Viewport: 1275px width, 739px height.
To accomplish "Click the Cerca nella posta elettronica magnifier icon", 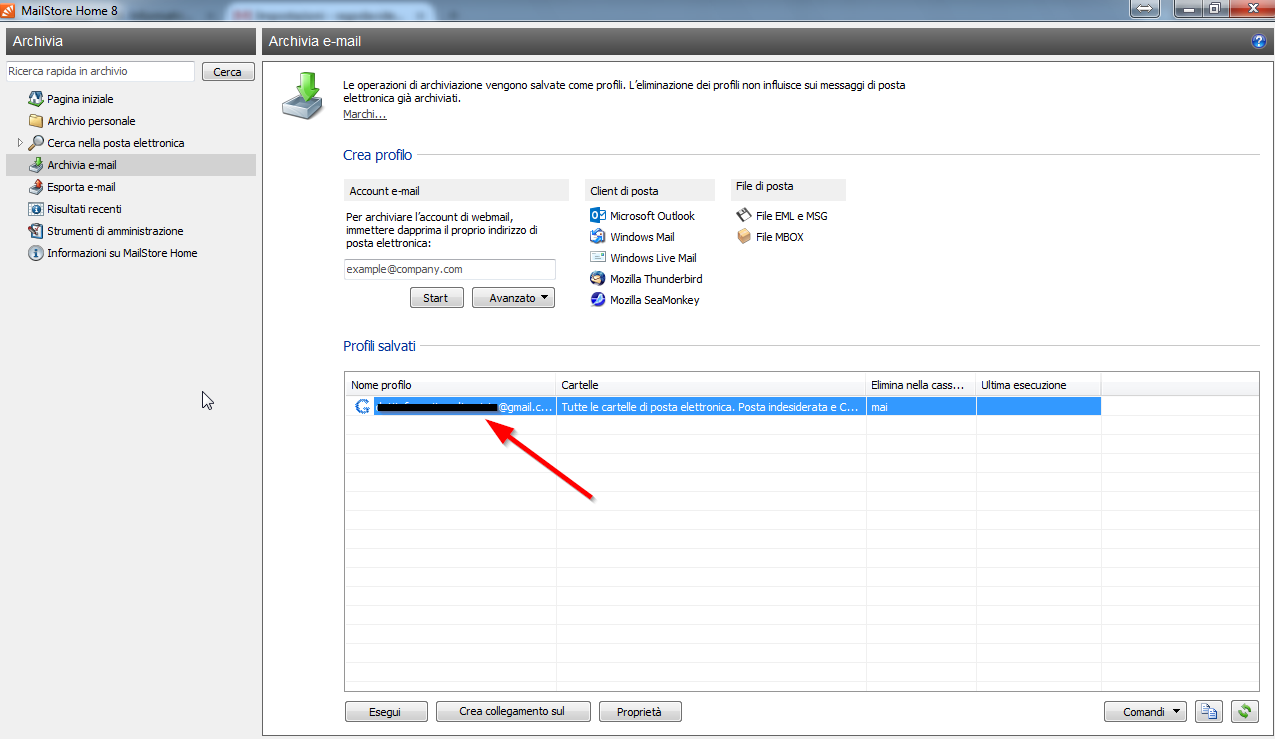I will tap(36, 143).
